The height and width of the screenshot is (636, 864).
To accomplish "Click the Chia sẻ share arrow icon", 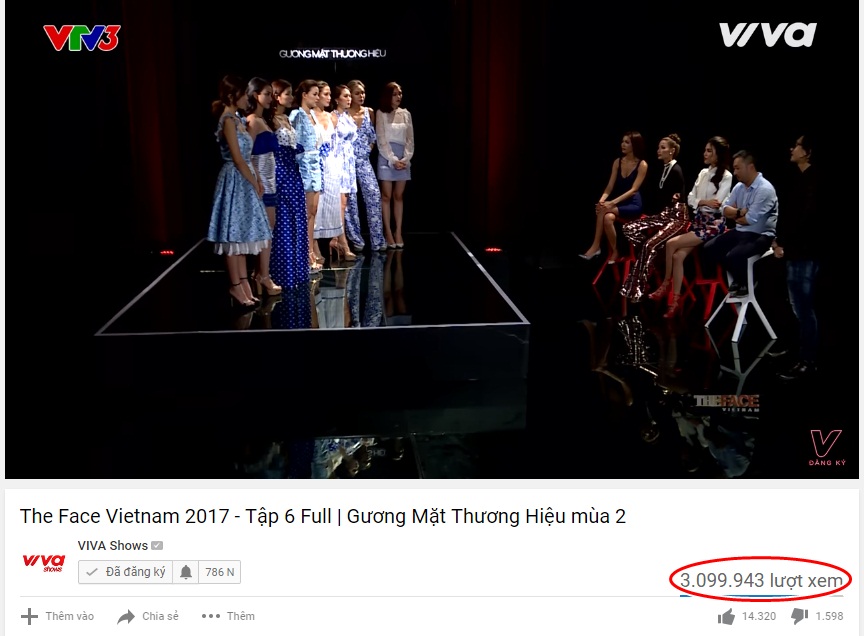I will click(126, 617).
